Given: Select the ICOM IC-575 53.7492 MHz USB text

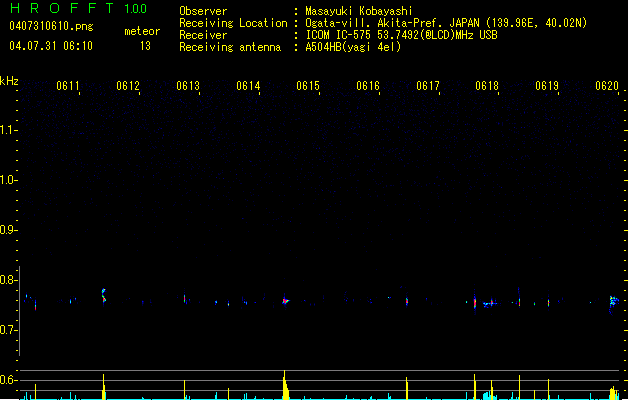Looking at the screenshot, I should [402, 35].
